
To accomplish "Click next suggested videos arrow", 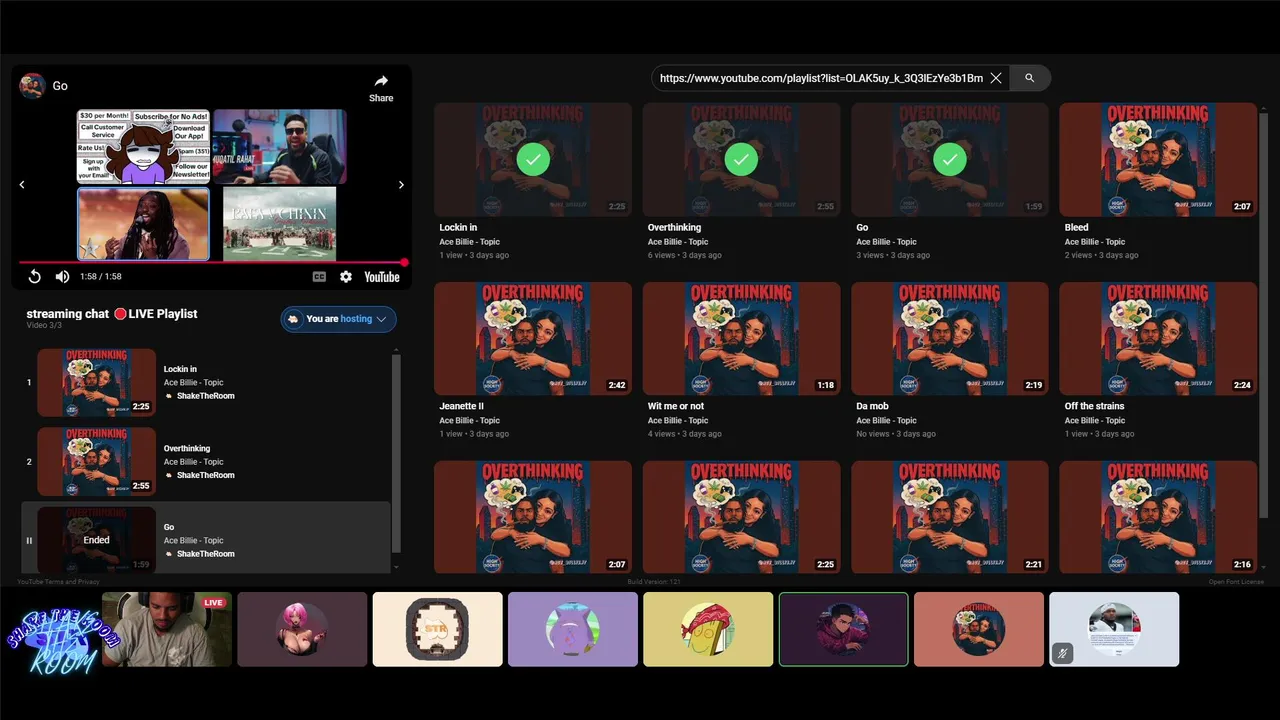I will pyautogui.click(x=401, y=184).
